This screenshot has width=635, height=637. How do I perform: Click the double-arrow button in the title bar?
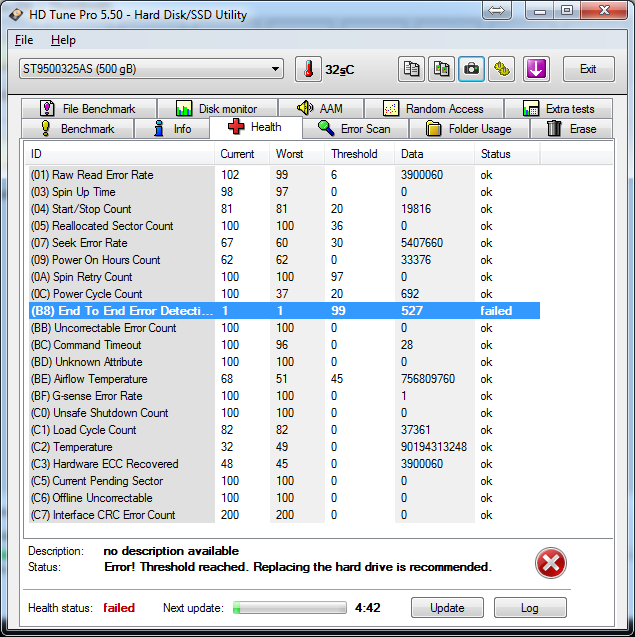coord(496,10)
